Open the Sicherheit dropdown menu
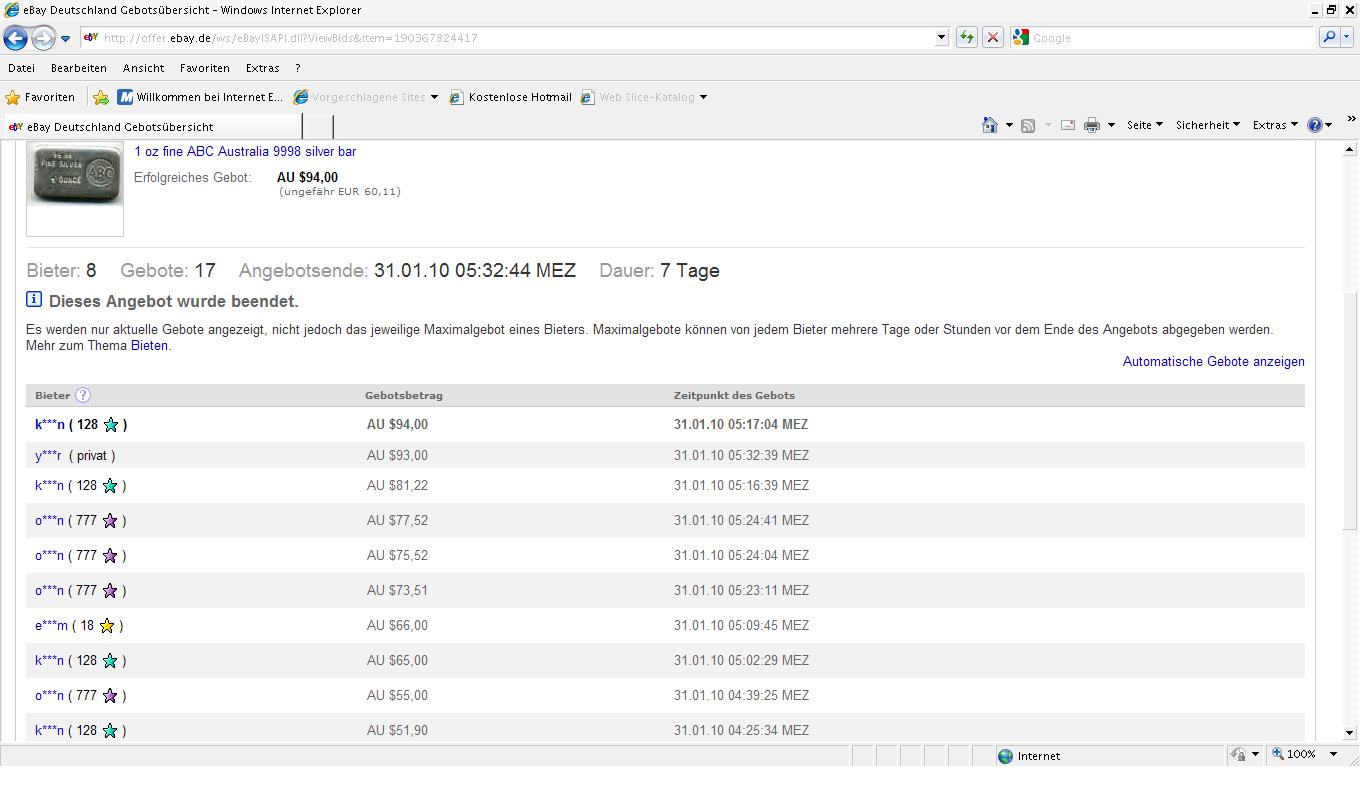1360x800 pixels. click(x=1207, y=125)
